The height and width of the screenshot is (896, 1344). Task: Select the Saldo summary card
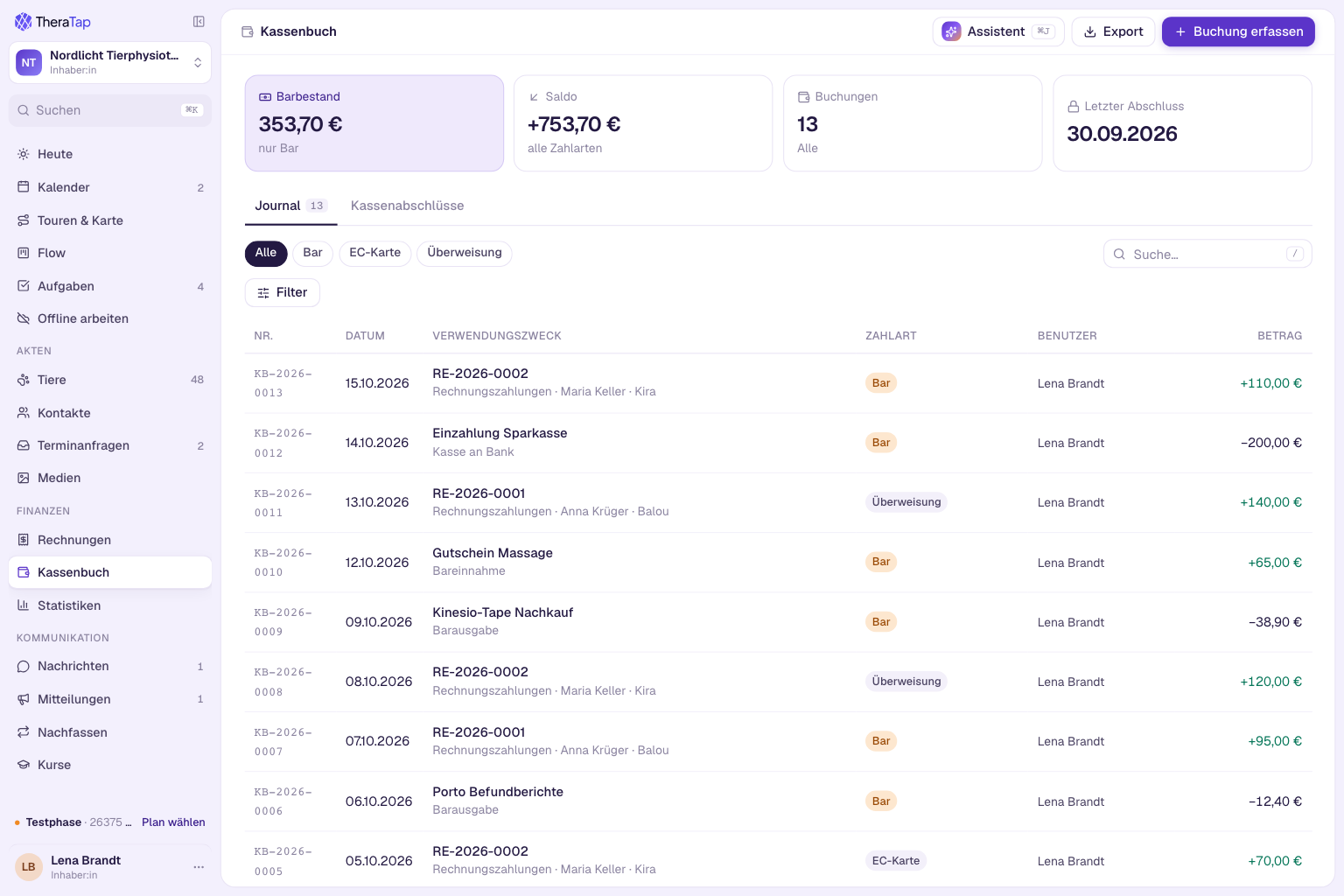click(x=643, y=123)
